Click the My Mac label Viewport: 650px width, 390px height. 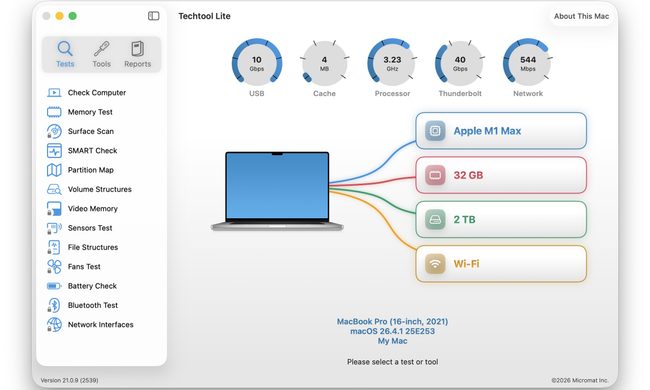tap(392, 341)
